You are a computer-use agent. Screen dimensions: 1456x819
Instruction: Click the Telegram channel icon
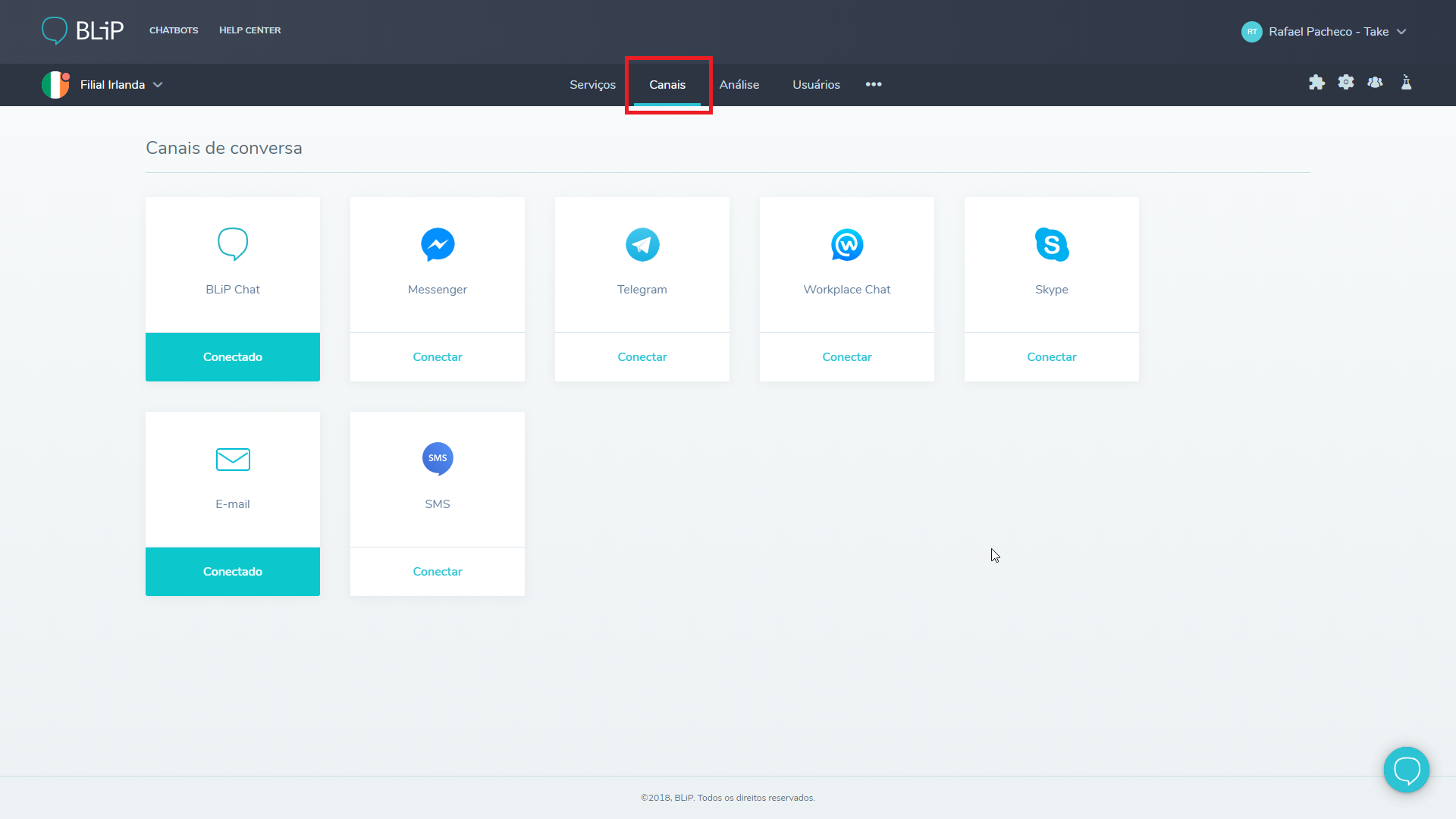(x=642, y=244)
